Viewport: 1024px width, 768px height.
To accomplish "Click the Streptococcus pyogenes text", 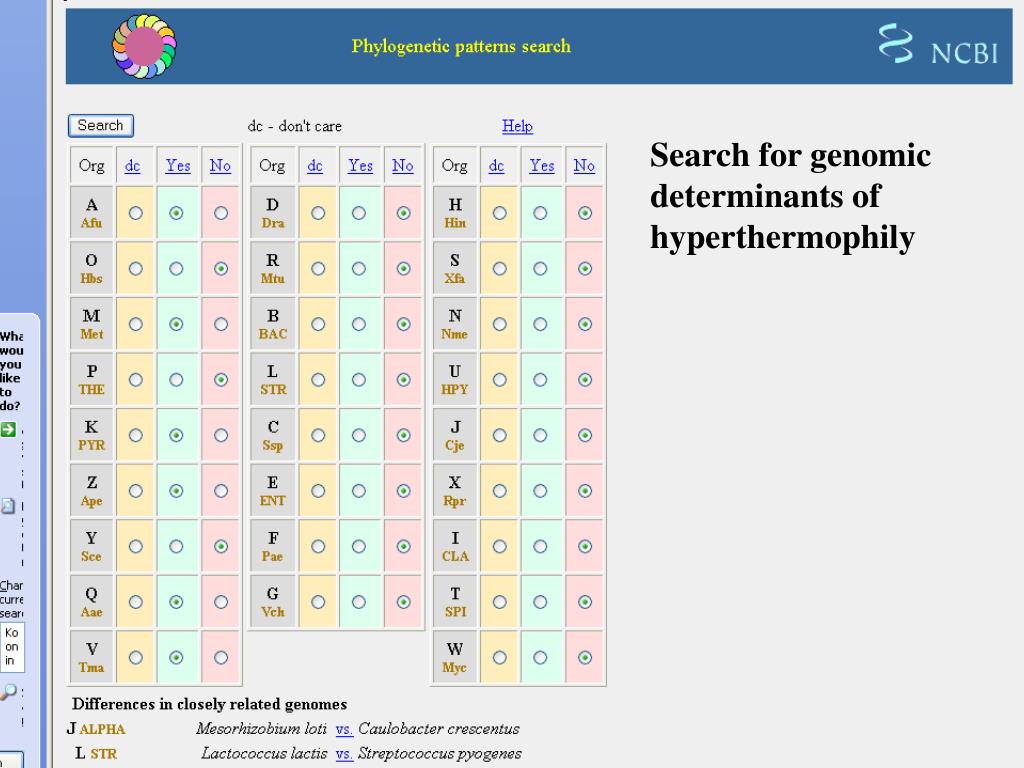I will (440, 754).
